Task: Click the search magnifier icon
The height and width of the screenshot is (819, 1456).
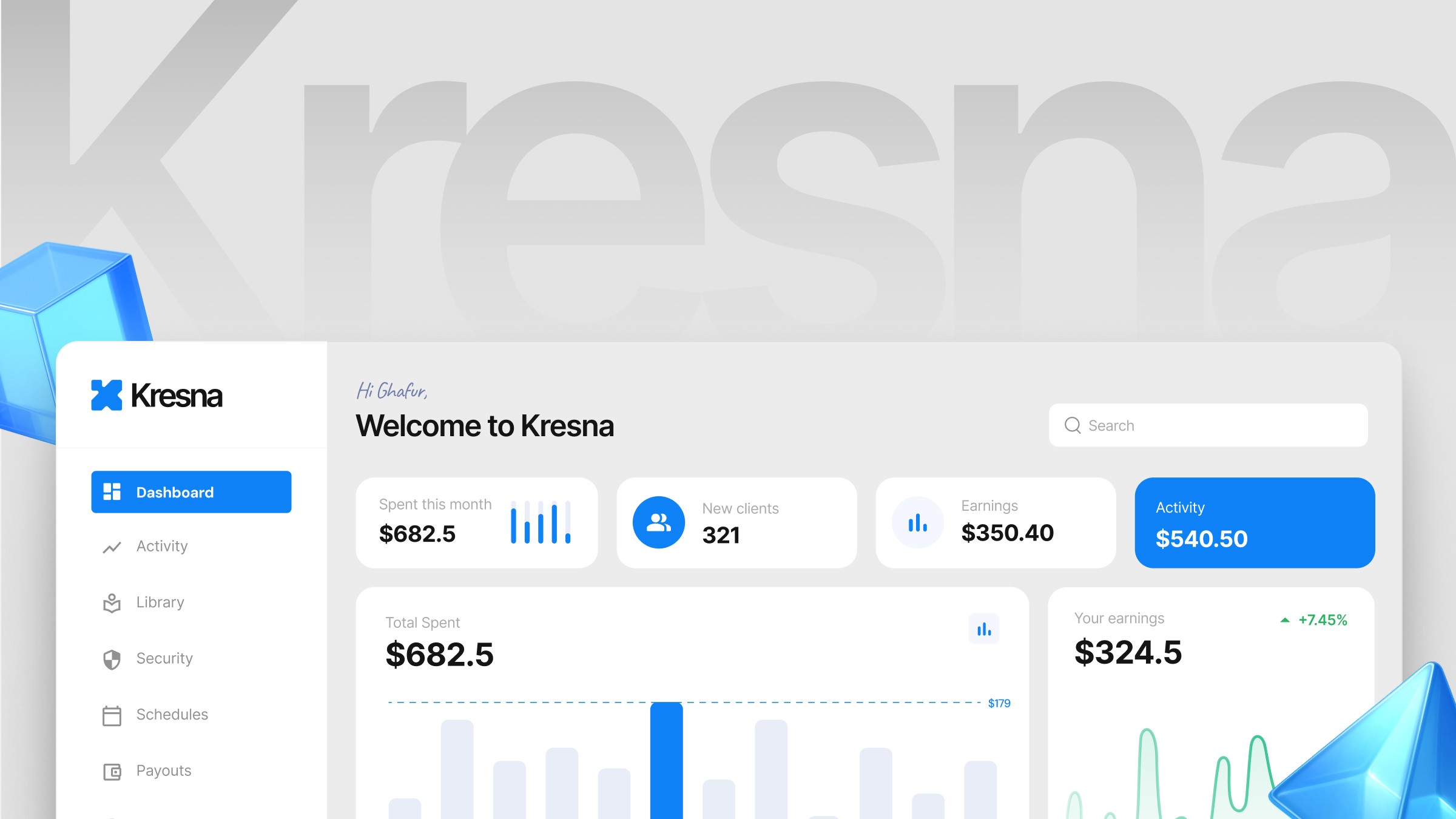Action: pos(1073,425)
